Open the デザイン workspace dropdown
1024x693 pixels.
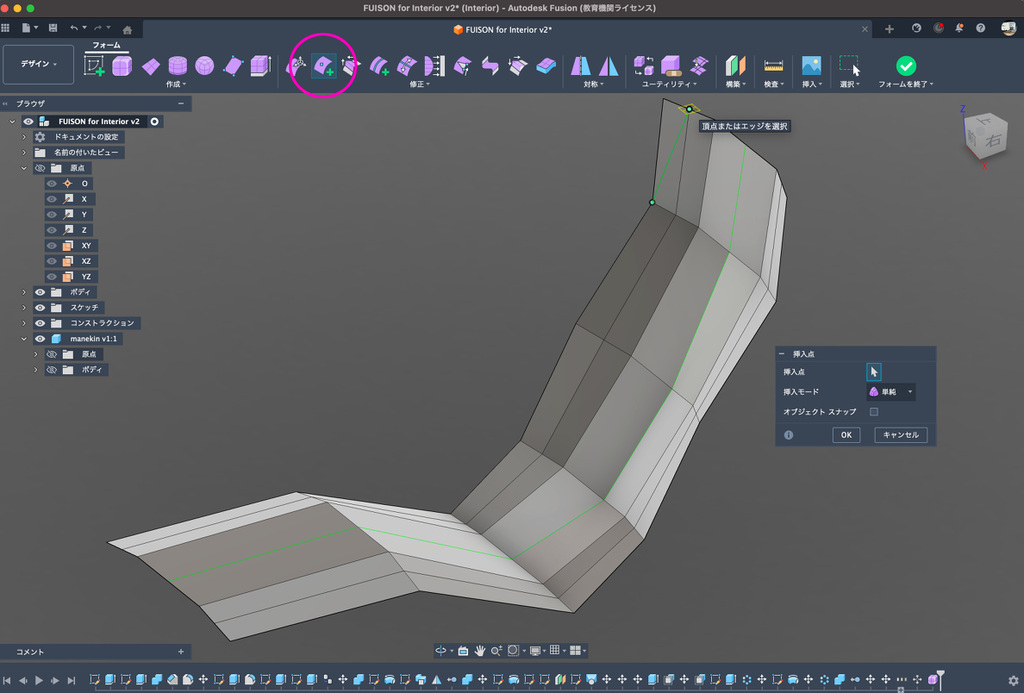(x=39, y=64)
